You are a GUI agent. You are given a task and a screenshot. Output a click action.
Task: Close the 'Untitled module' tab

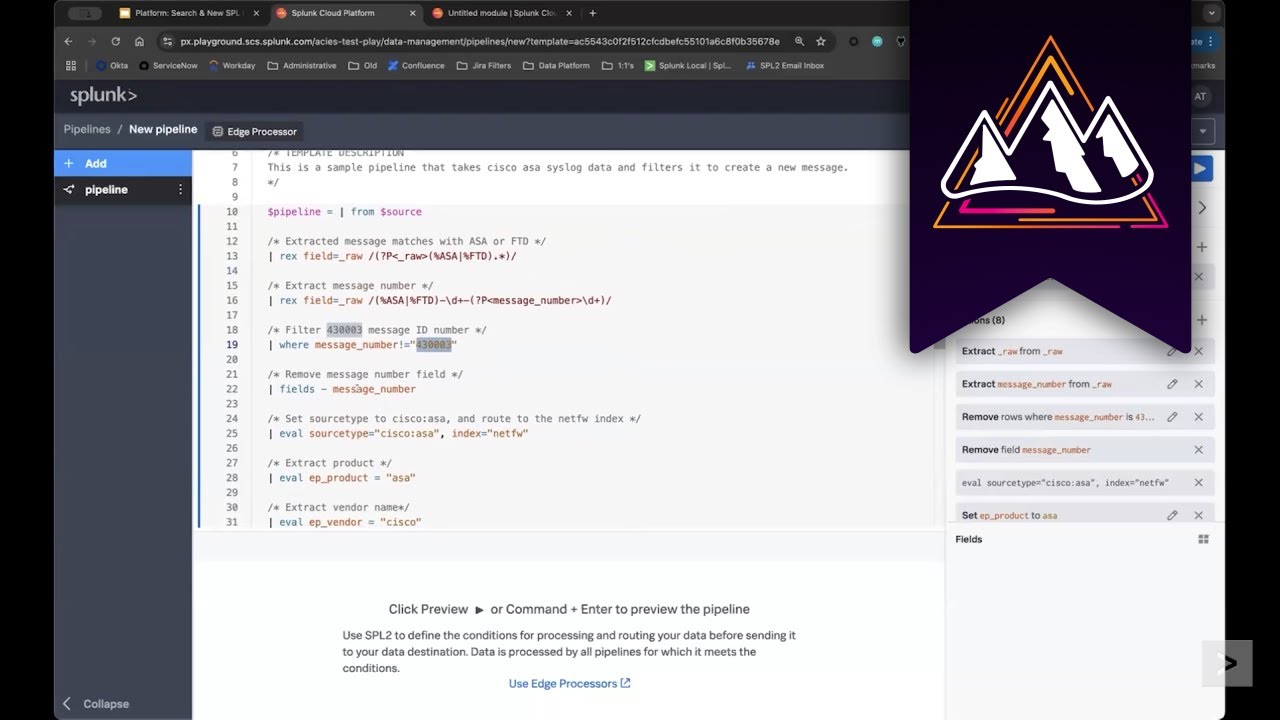click(x=571, y=13)
